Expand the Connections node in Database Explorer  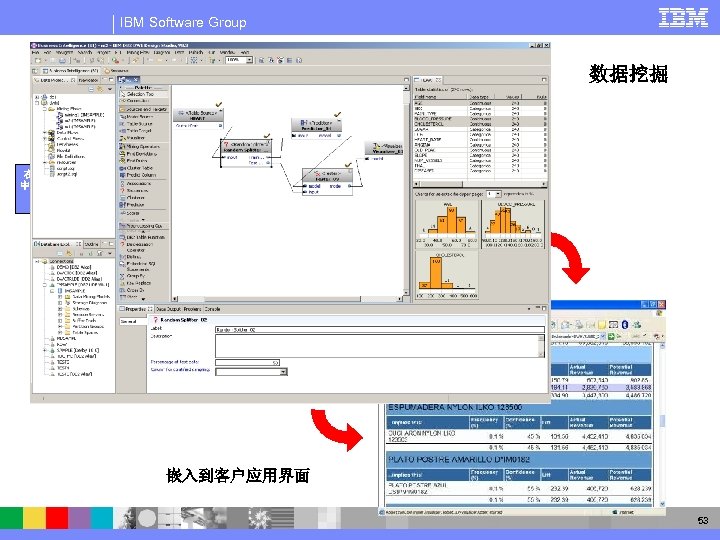pos(37,261)
